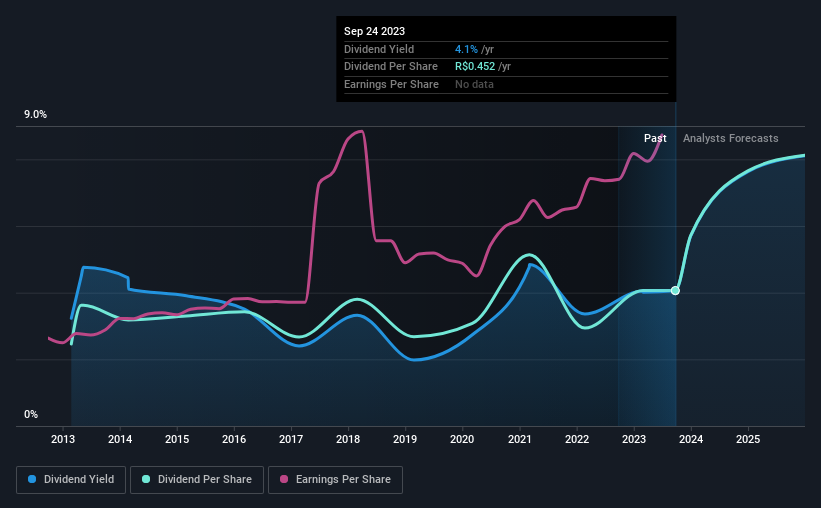This screenshot has width=821, height=508.
Task: Select the Sep 24 2023 data point marker
Action: (675, 291)
